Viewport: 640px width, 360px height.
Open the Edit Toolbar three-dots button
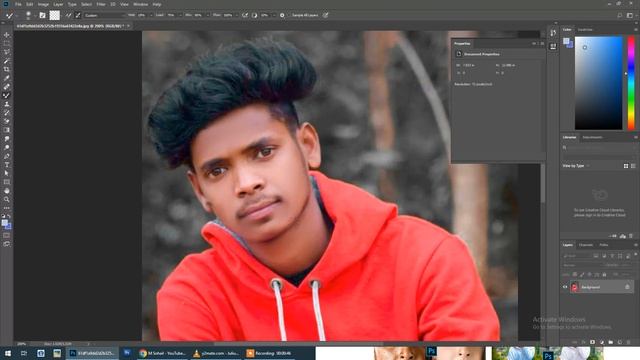[7, 208]
